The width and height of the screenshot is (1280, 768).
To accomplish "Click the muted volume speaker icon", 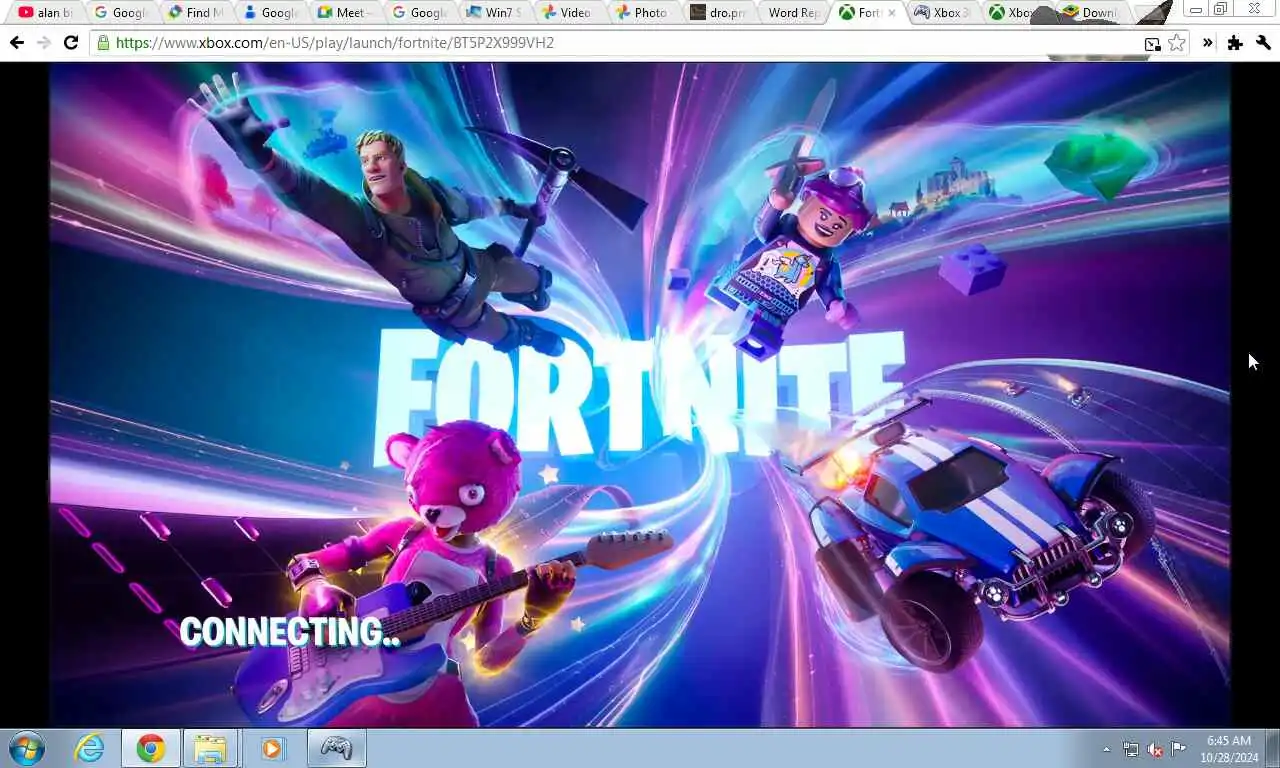I will 1155,749.
